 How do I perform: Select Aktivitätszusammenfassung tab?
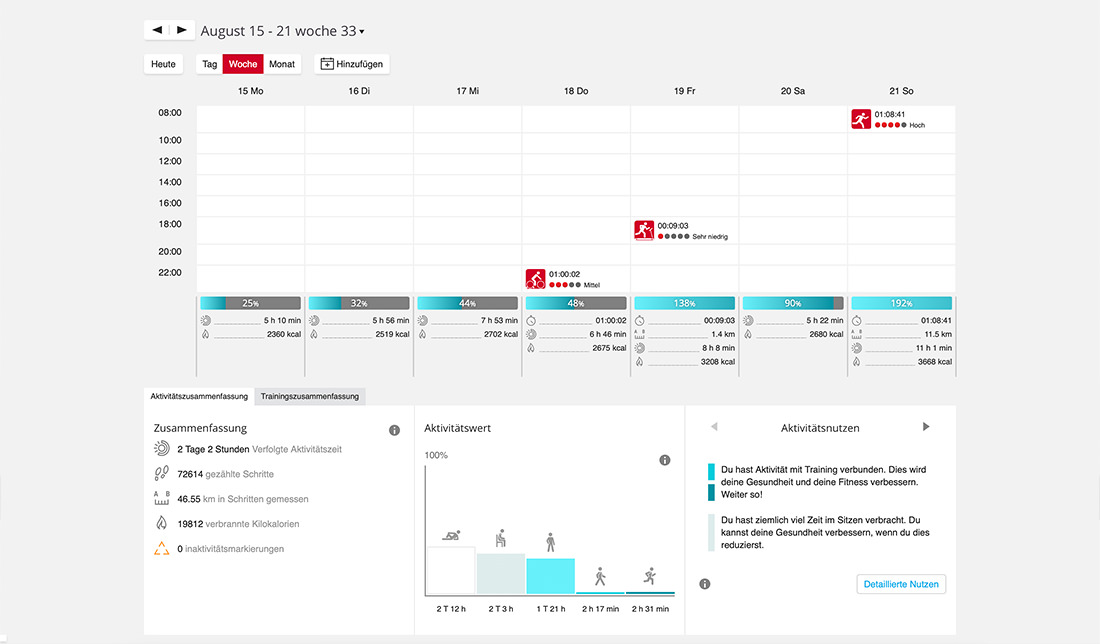pyautogui.click(x=199, y=396)
